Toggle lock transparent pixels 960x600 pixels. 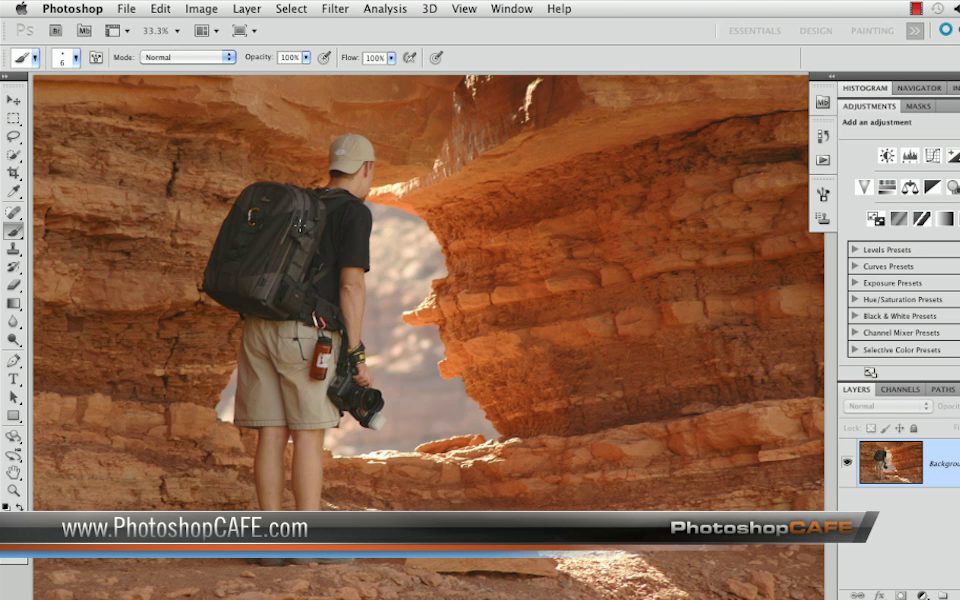[x=871, y=428]
